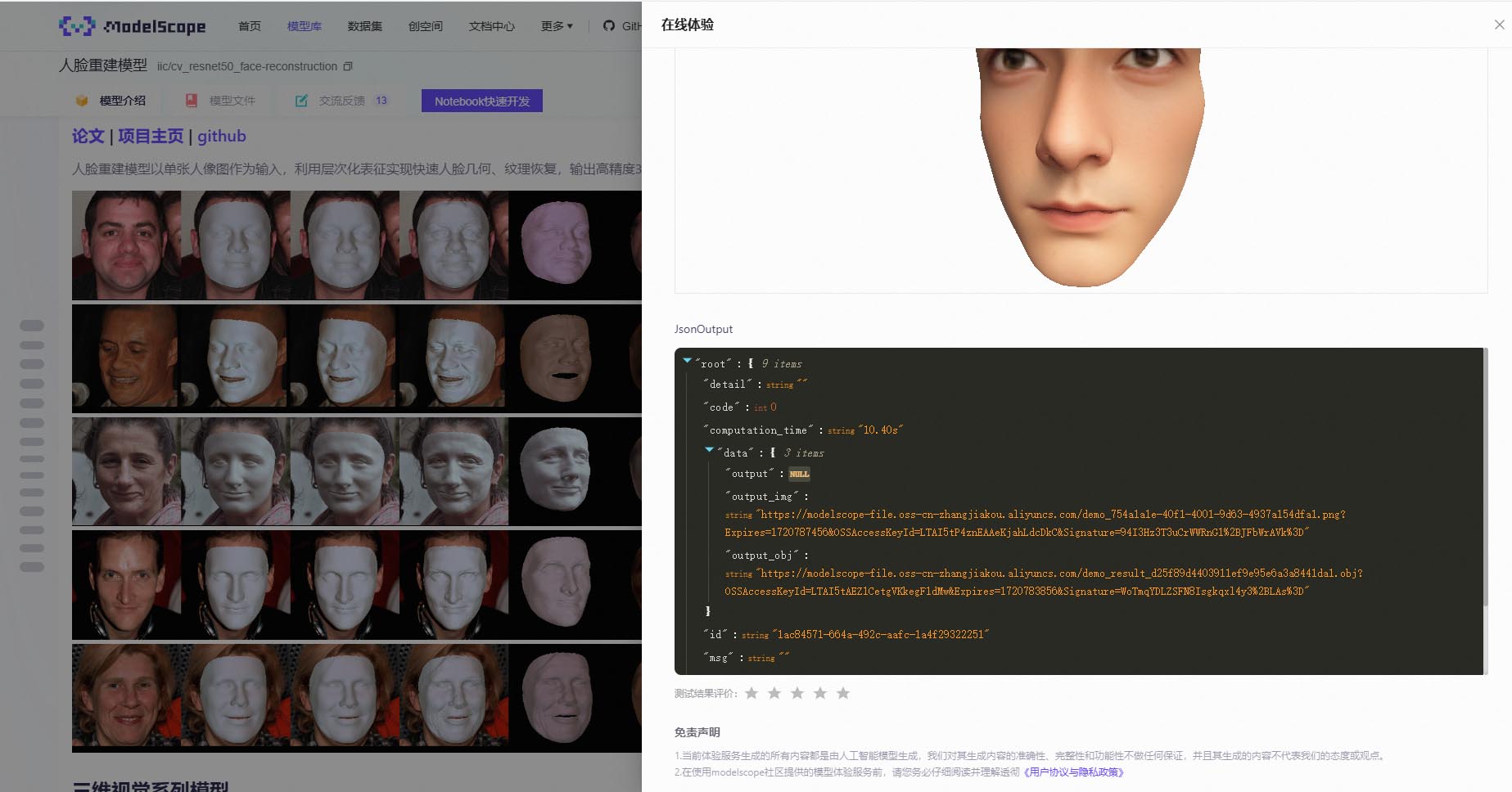1512x792 pixels.
Task: Click the JsonOutput label
Action: 703,329
